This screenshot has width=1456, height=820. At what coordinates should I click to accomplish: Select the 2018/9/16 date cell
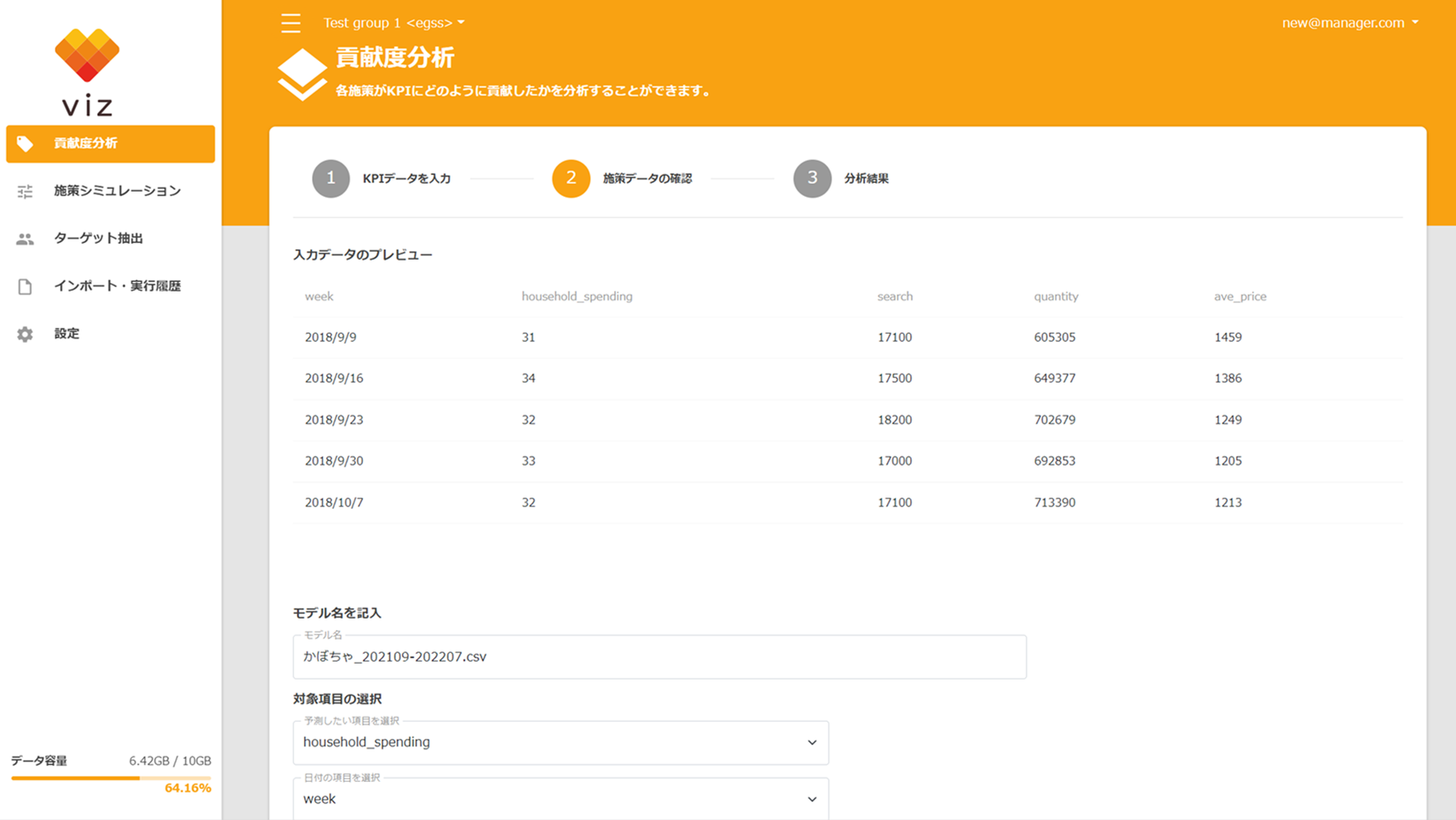pyautogui.click(x=334, y=378)
